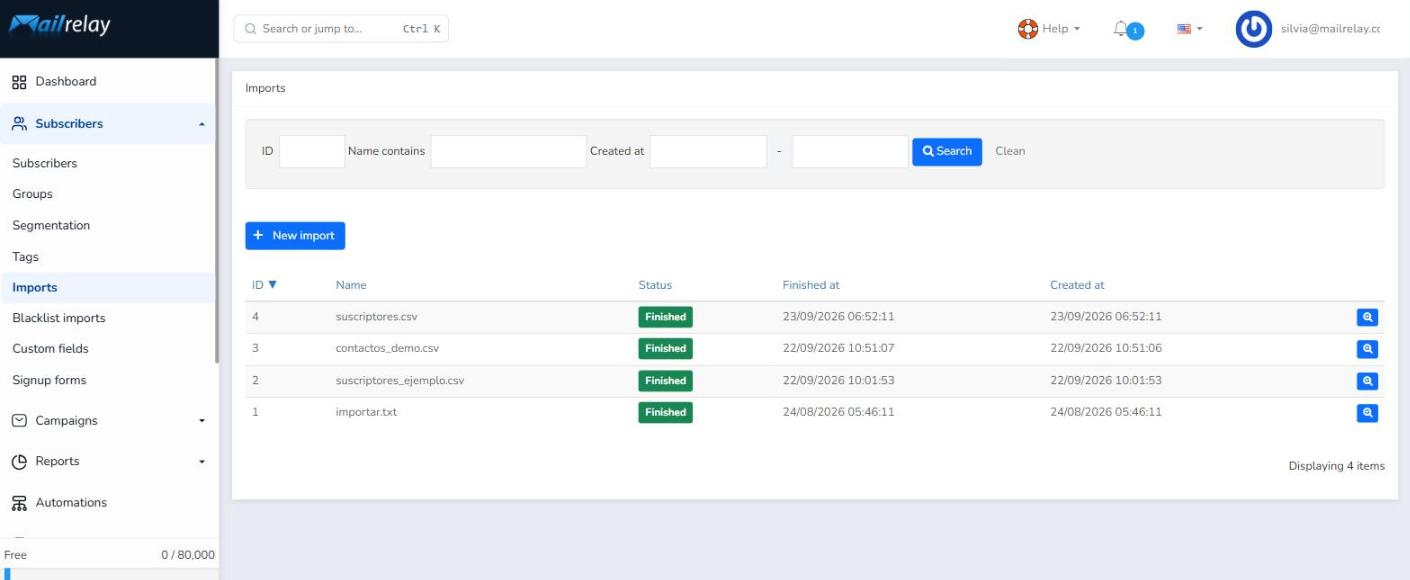This screenshot has width=1410, height=580.
Task: Click the US flag language icon
Action: coord(1184,29)
